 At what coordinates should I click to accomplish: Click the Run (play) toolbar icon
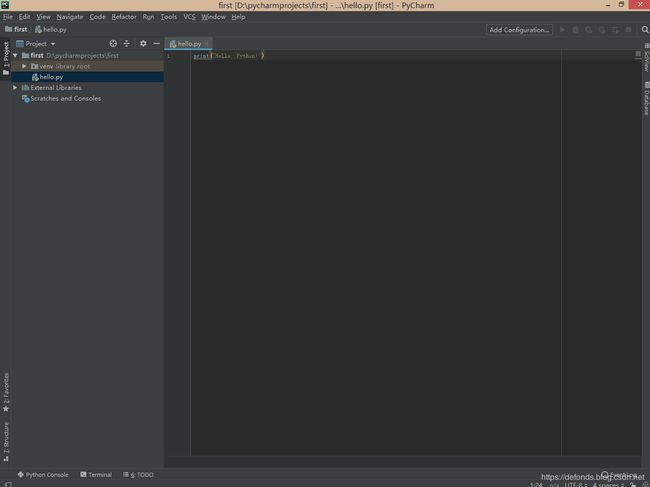point(562,30)
